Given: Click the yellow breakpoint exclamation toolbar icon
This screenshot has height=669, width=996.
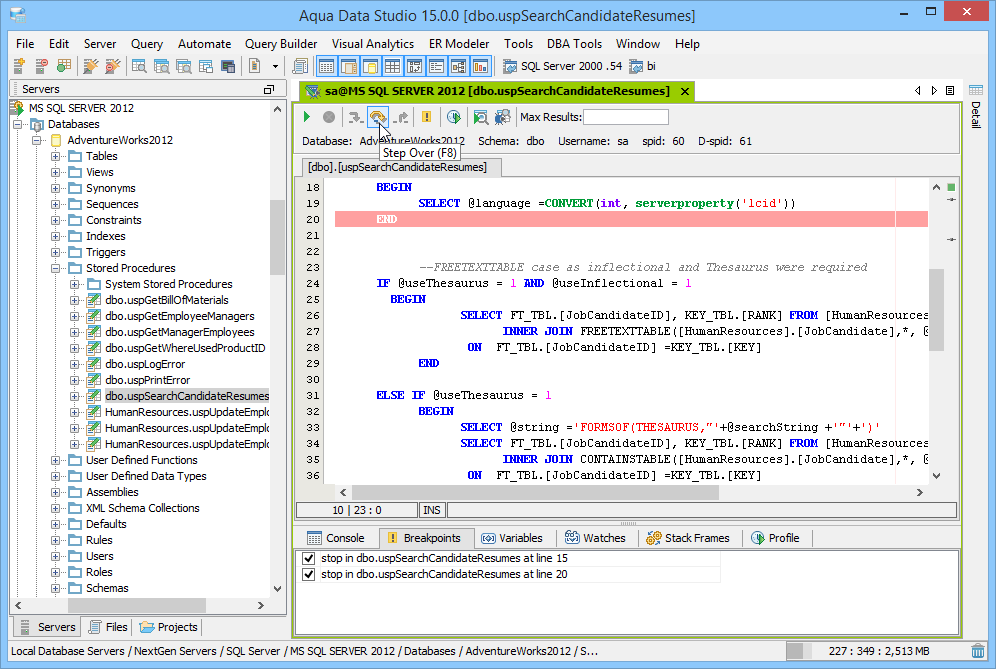Looking at the screenshot, I should coord(427,117).
